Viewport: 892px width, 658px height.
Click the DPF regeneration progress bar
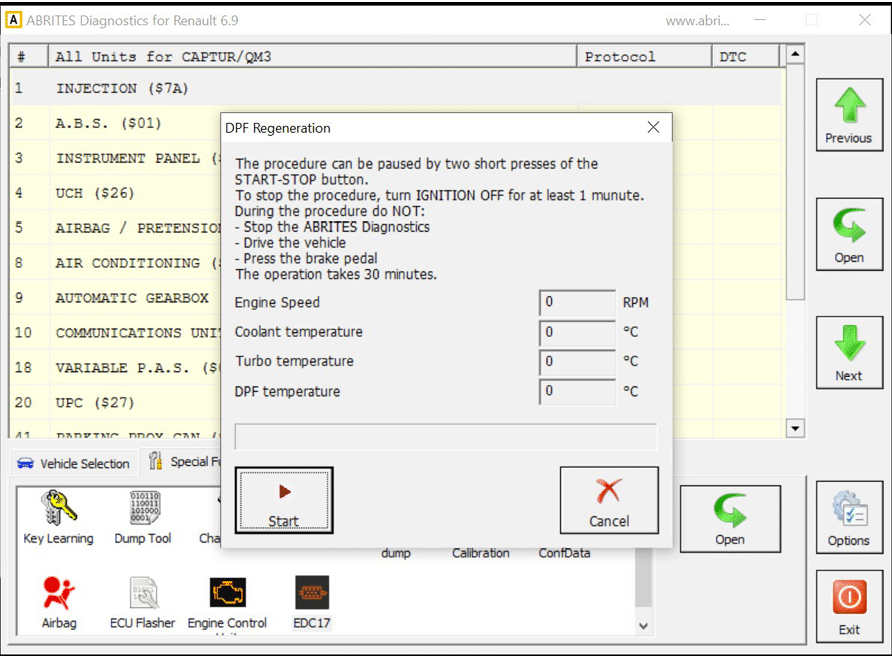[445, 437]
